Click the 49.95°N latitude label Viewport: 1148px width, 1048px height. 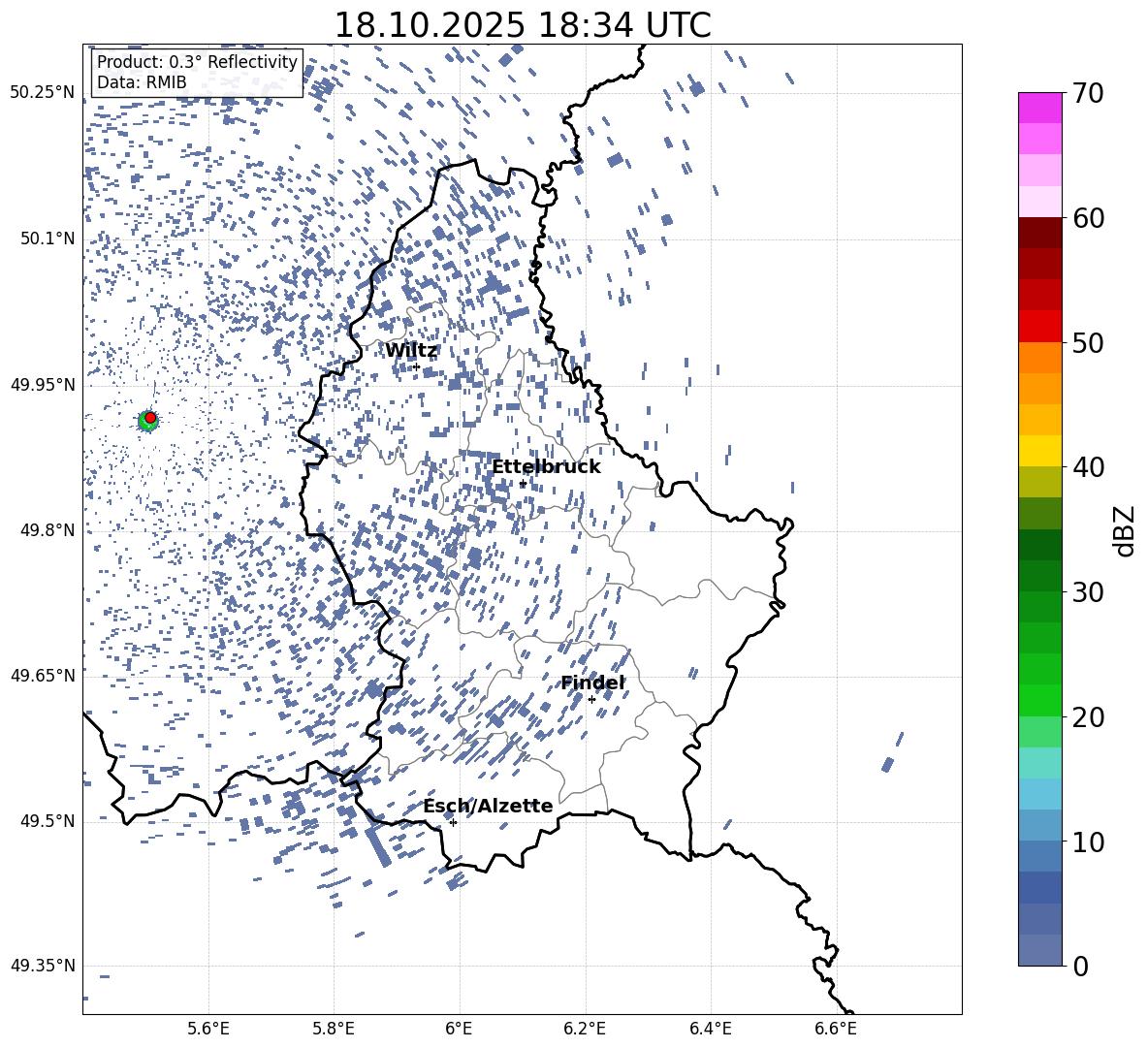point(43,384)
